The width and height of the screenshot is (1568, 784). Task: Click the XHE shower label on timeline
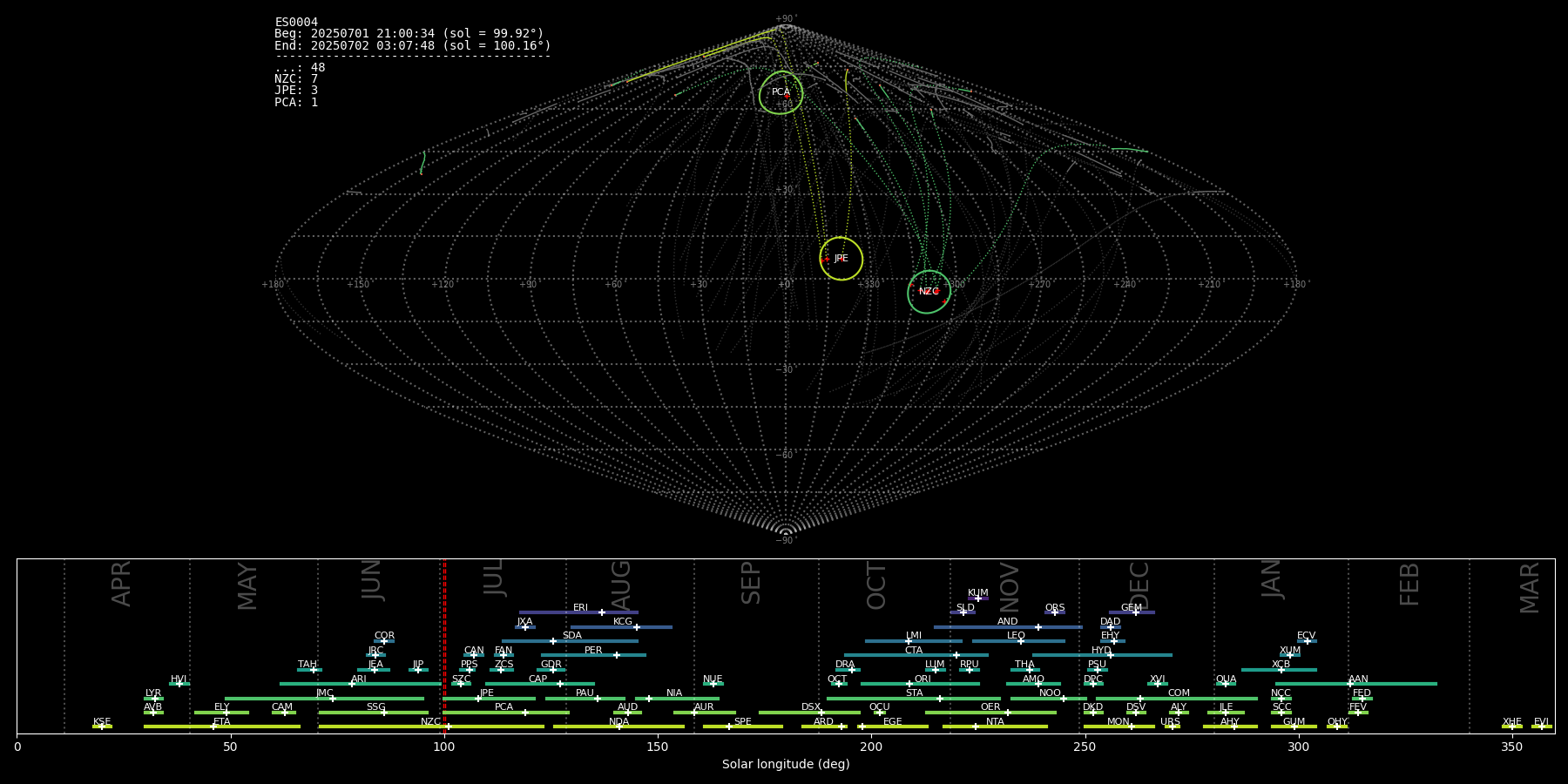pos(1512,722)
